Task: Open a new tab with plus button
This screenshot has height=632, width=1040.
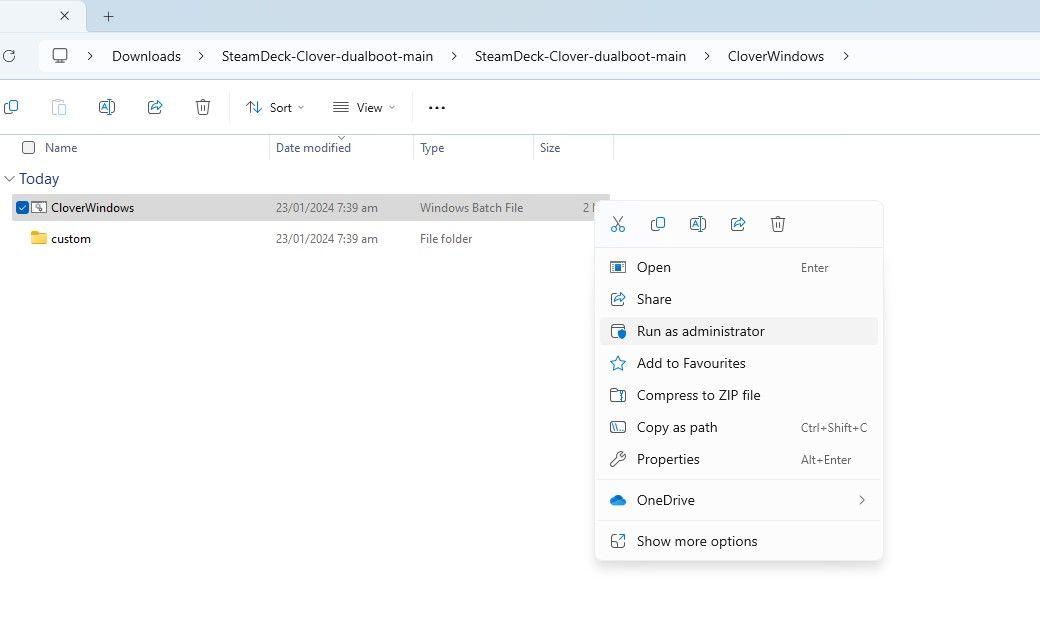Action: pos(109,16)
